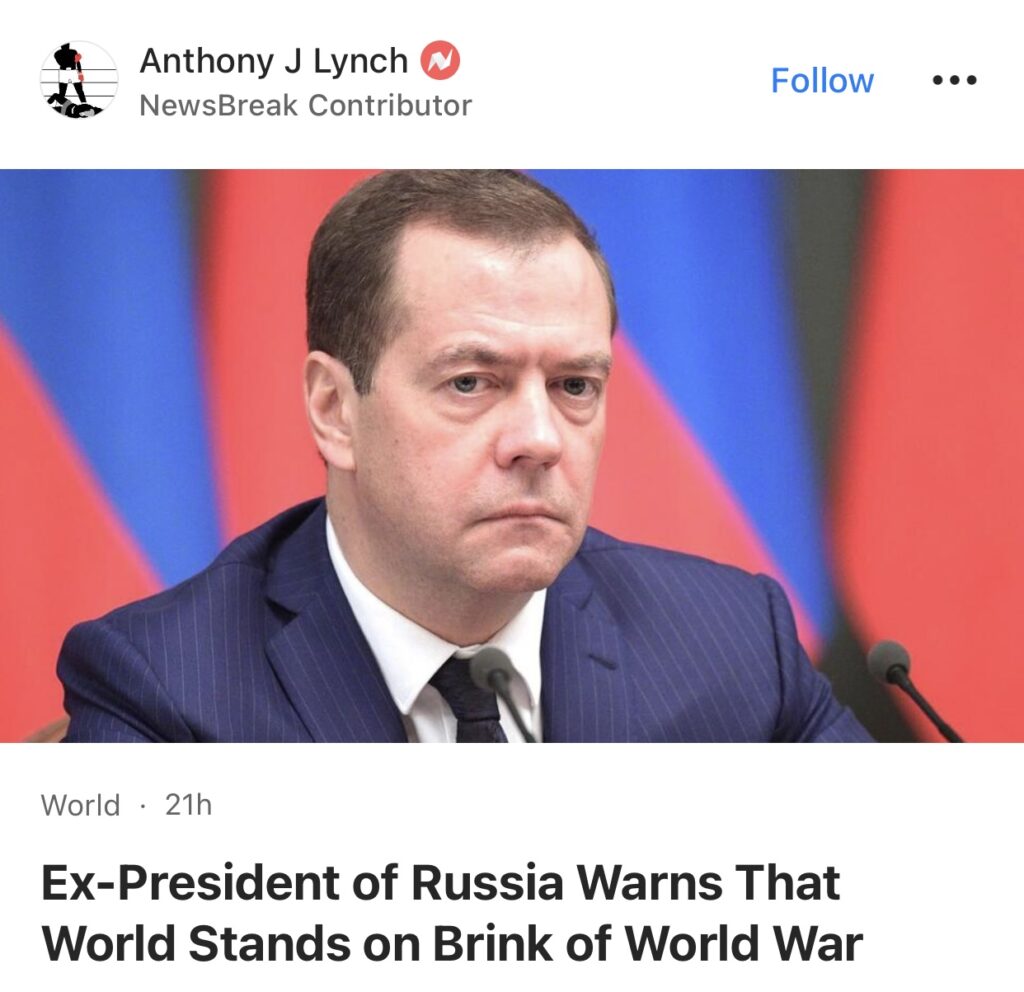The height and width of the screenshot is (992, 1024).
Task: Click the 21h timestamp
Action: click(x=188, y=805)
